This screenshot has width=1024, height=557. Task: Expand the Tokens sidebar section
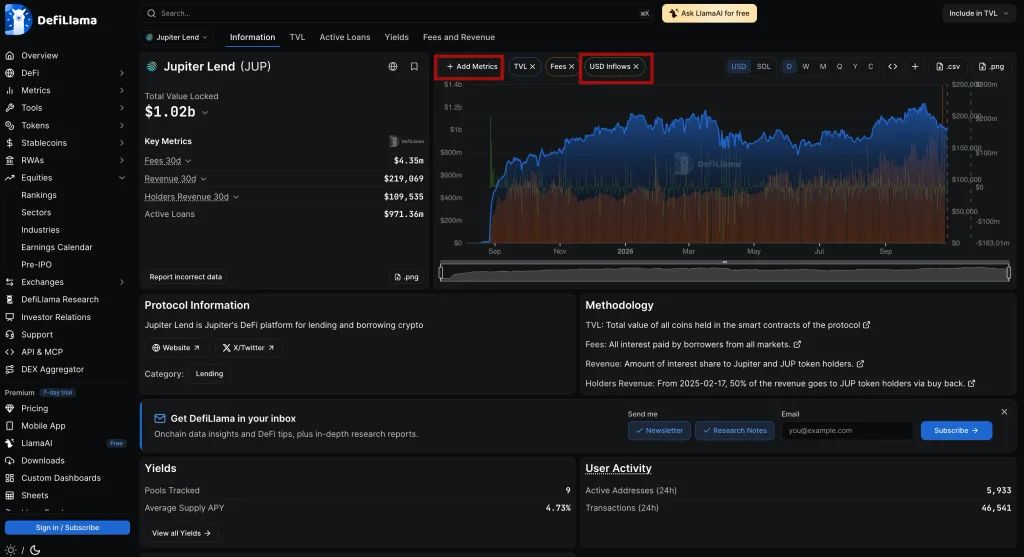coord(121,125)
